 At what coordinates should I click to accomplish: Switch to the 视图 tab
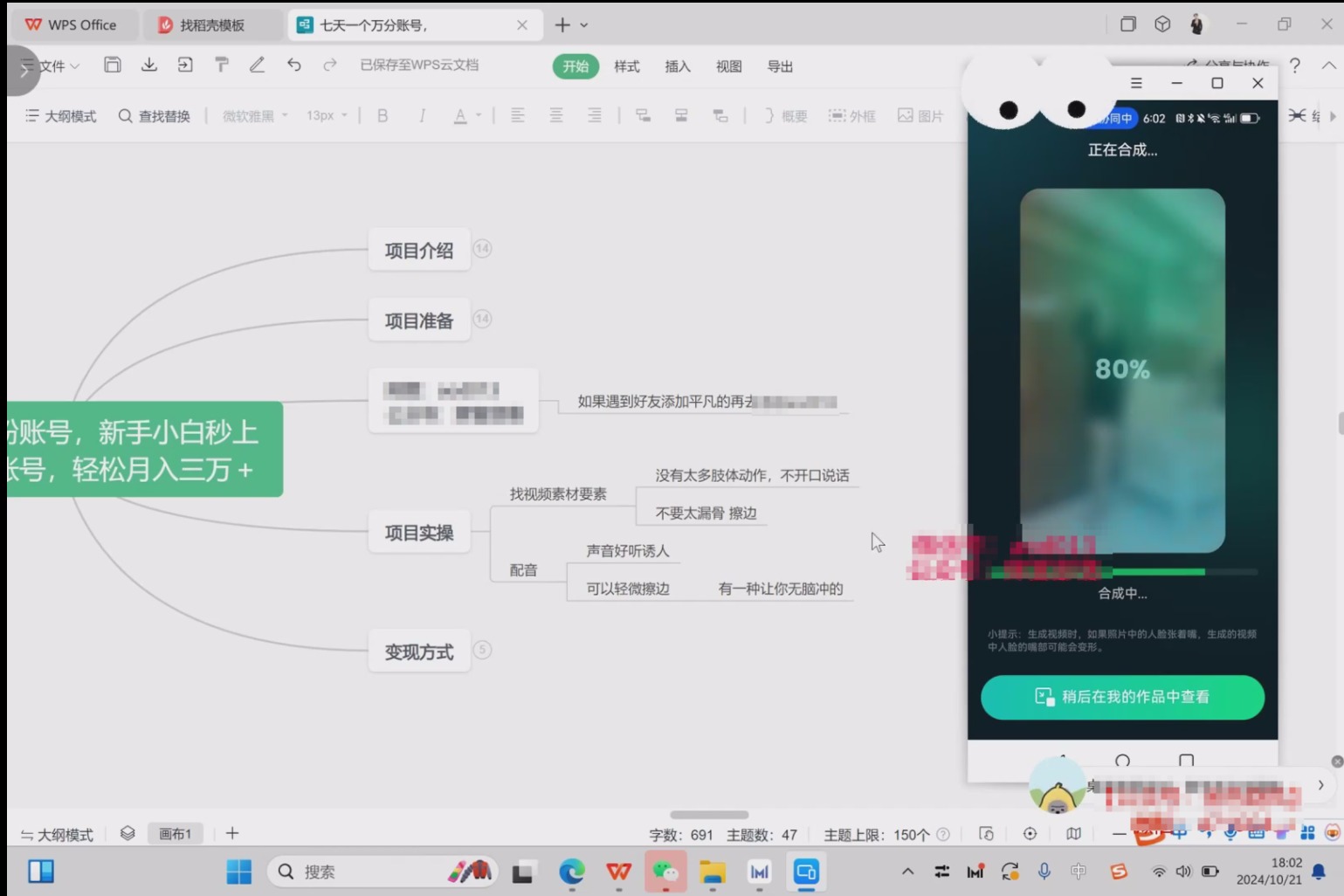tap(729, 66)
